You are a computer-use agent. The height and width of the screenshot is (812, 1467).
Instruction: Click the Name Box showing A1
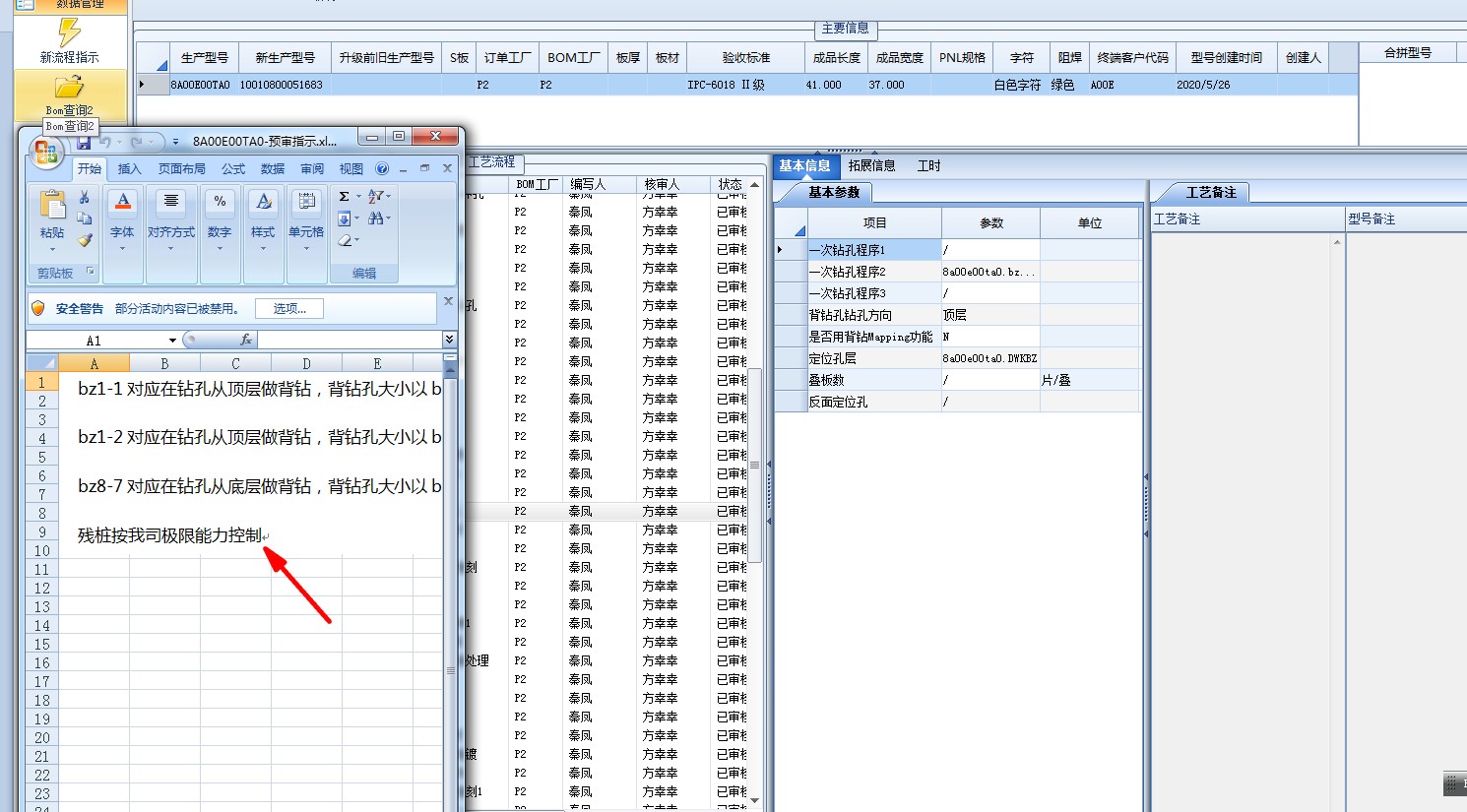[96, 341]
